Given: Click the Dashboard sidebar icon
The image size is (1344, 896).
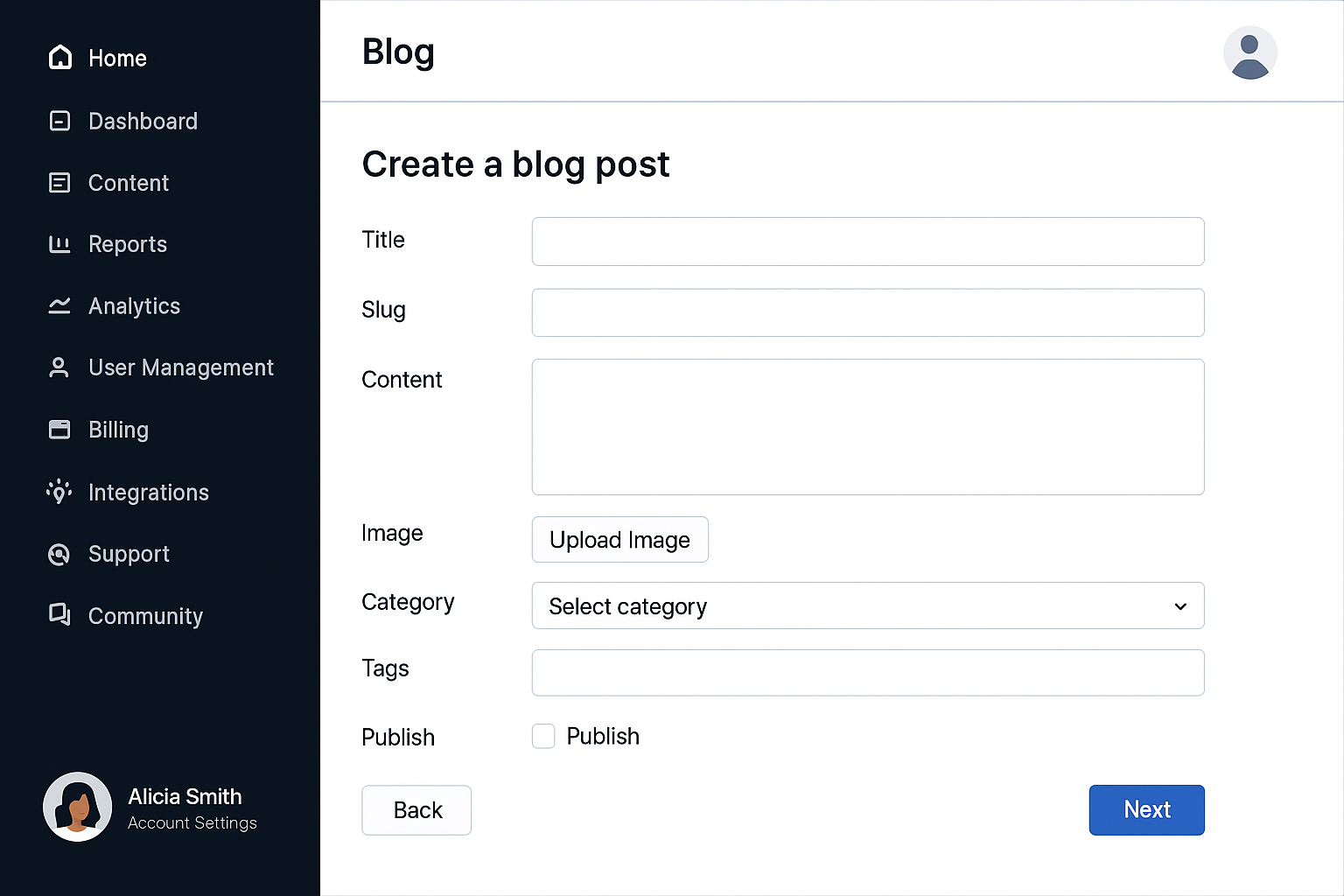Looking at the screenshot, I should click(x=59, y=121).
